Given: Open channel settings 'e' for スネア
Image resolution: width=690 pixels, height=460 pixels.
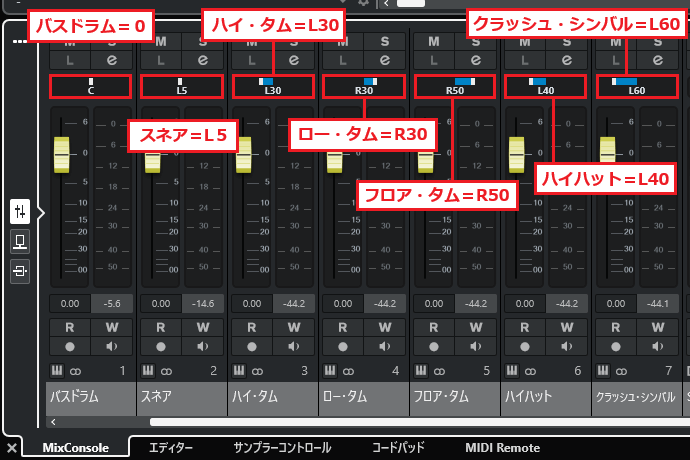Looking at the screenshot, I should point(202,61).
